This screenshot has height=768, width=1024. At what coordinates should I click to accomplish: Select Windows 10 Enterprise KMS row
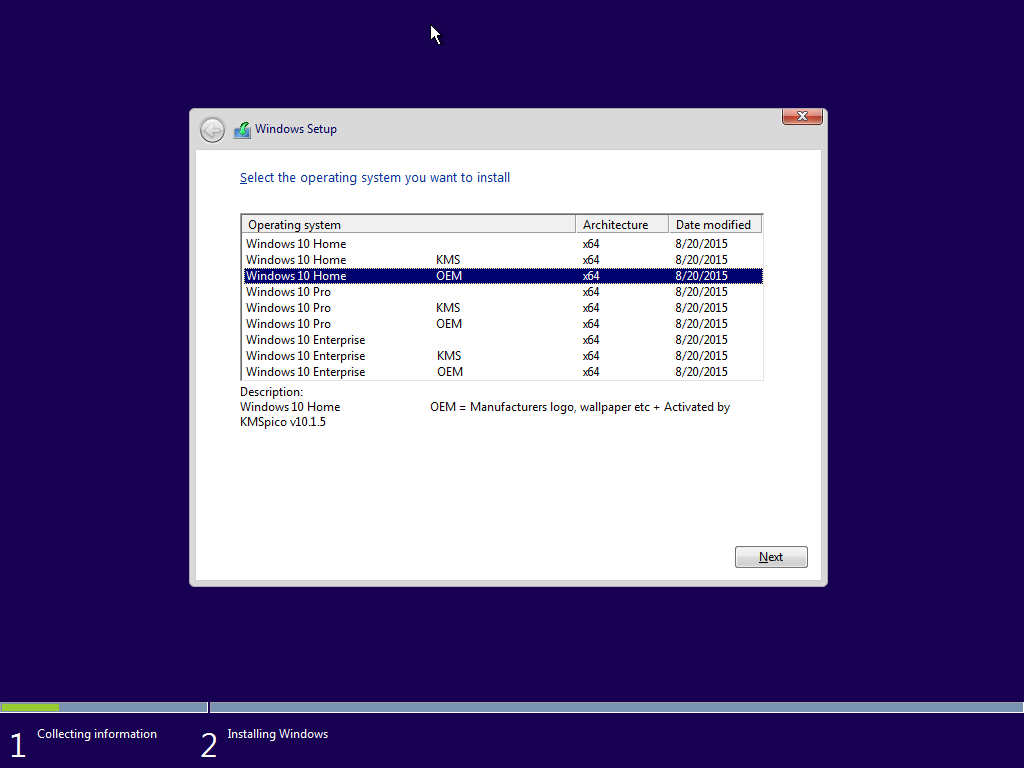503,356
